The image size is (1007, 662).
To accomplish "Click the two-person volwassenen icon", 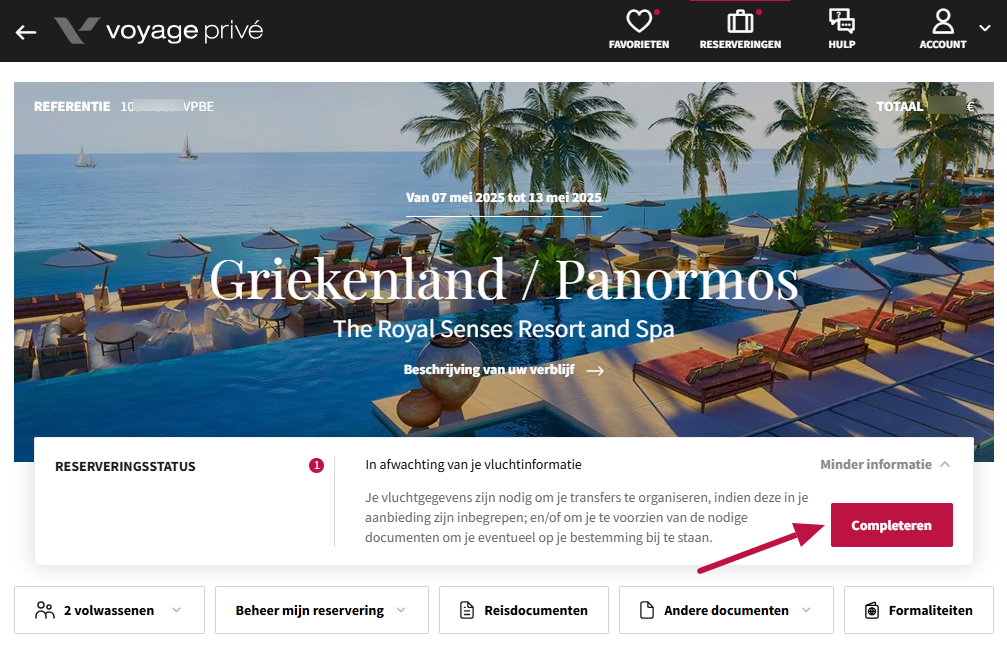I will point(45,610).
